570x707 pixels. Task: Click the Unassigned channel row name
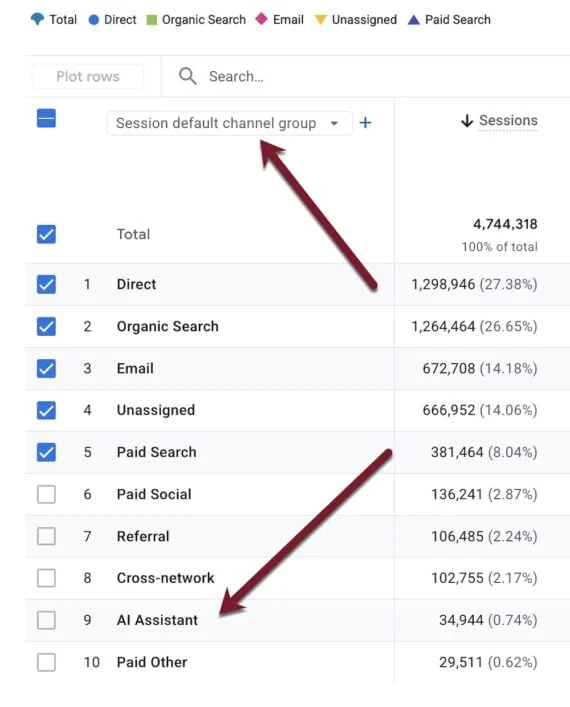[156, 410]
